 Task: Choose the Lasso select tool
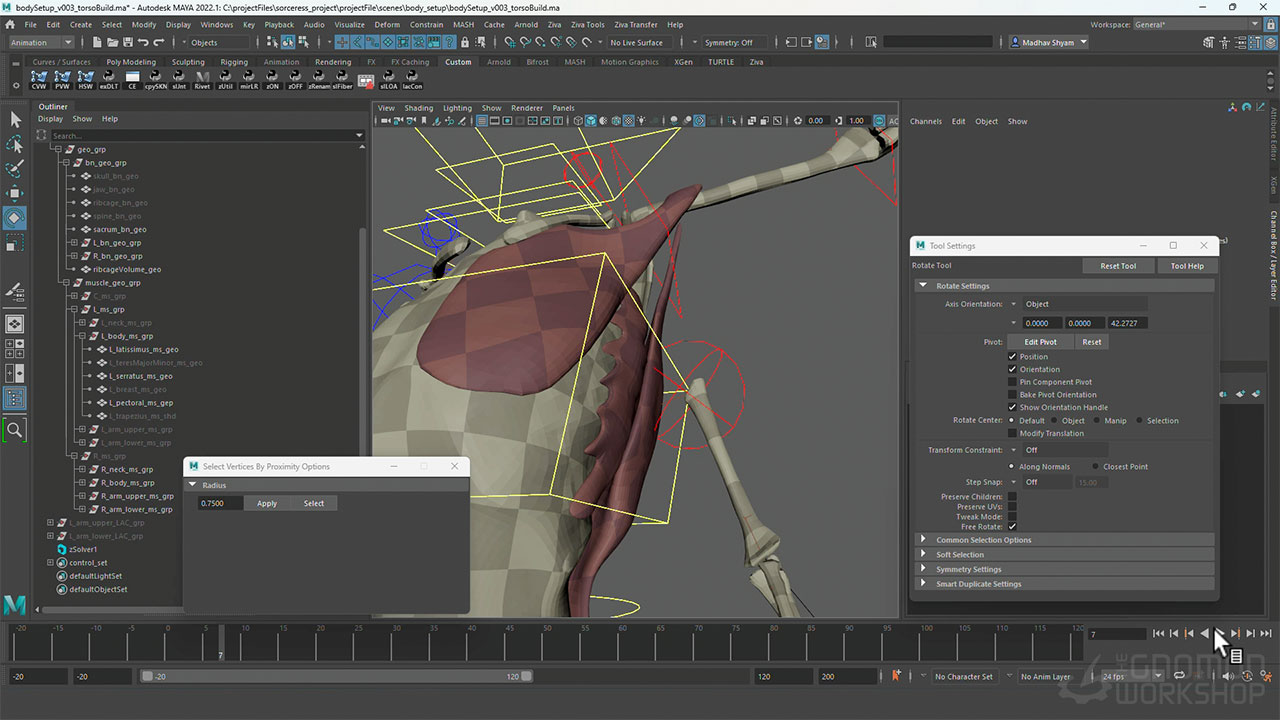click(15, 144)
